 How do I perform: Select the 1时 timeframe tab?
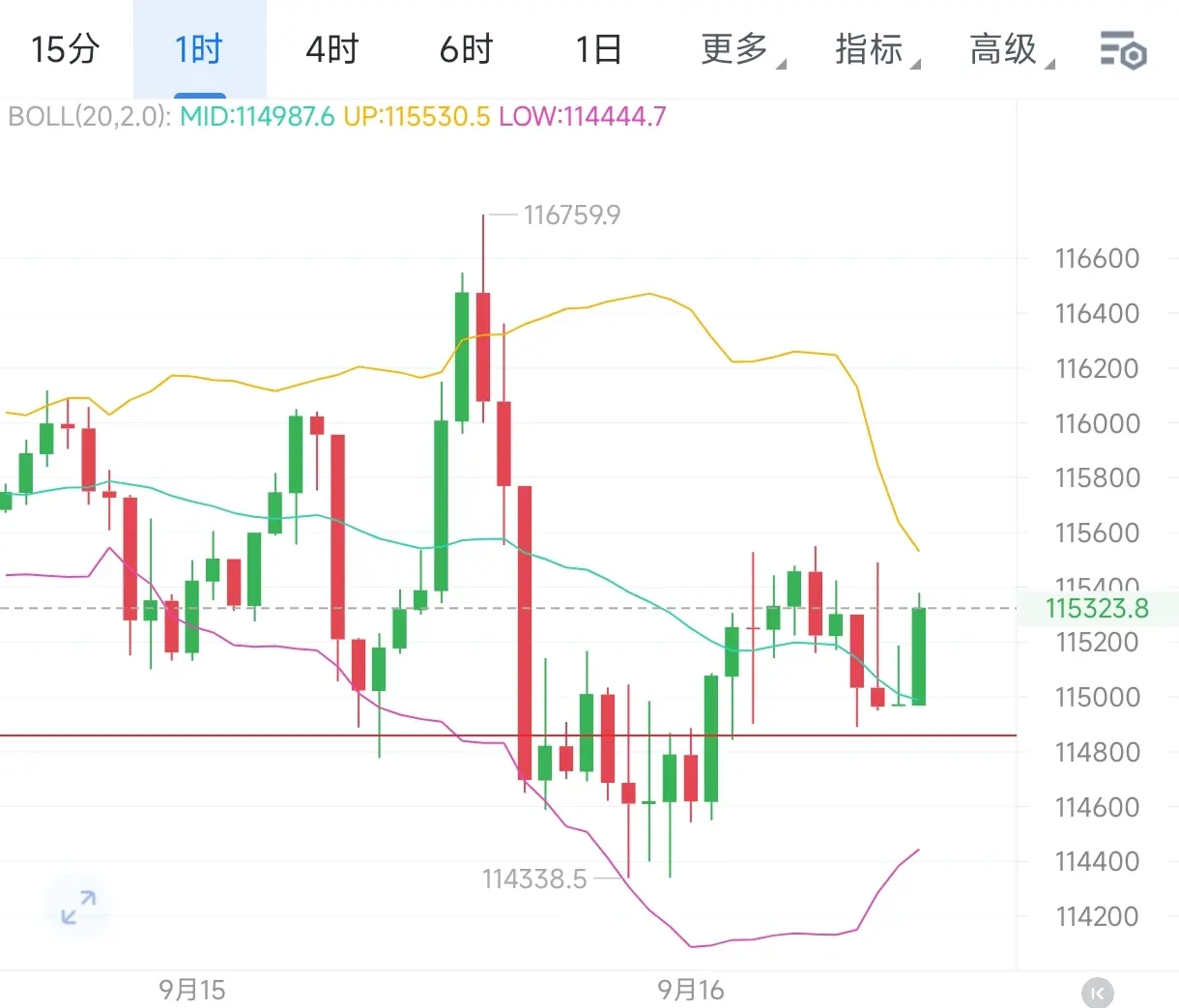tap(199, 49)
